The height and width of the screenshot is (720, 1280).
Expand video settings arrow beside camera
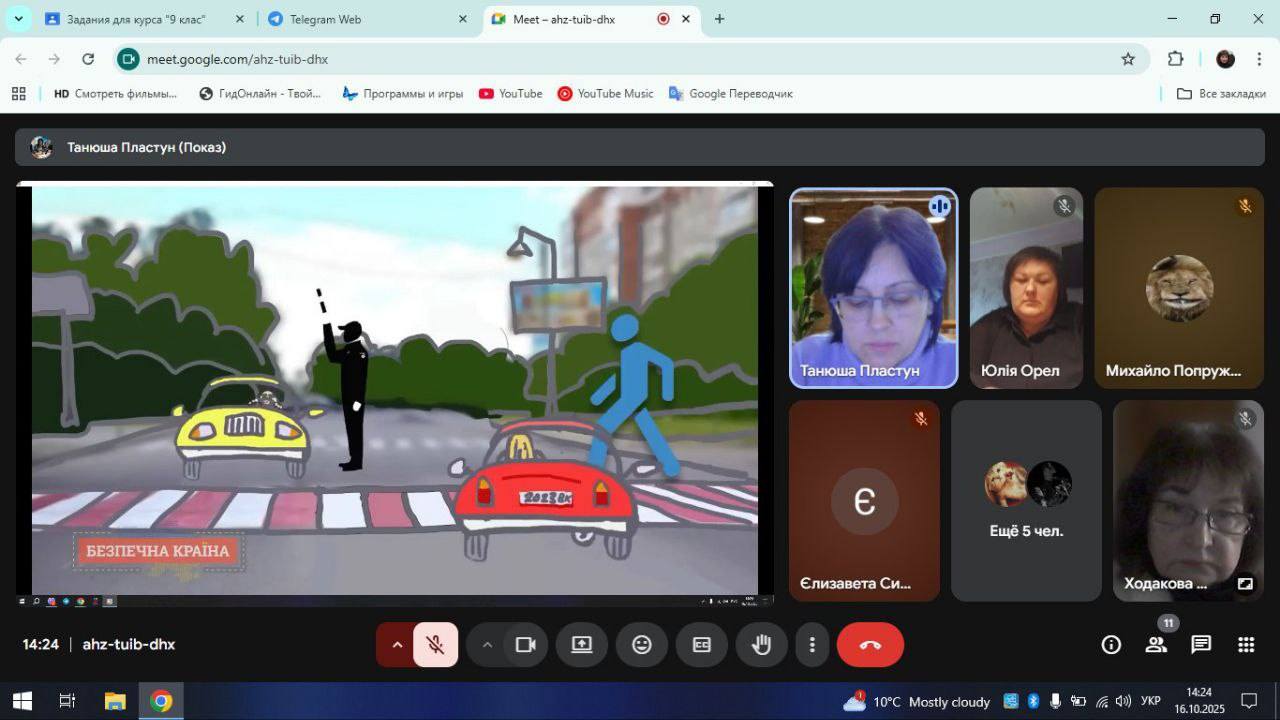pyautogui.click(x=487, y=645)
